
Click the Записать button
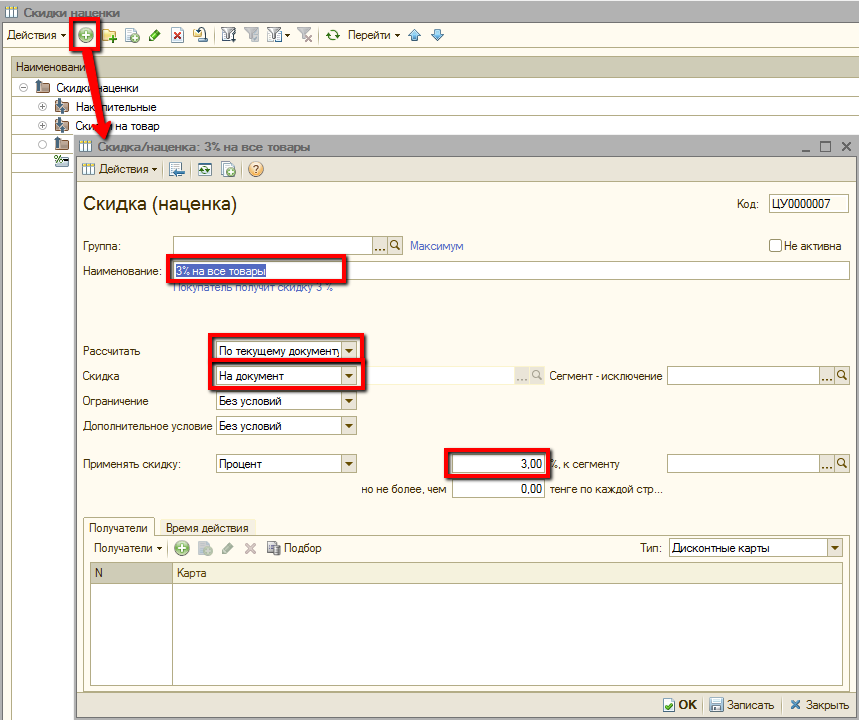[x=741, y=704]
